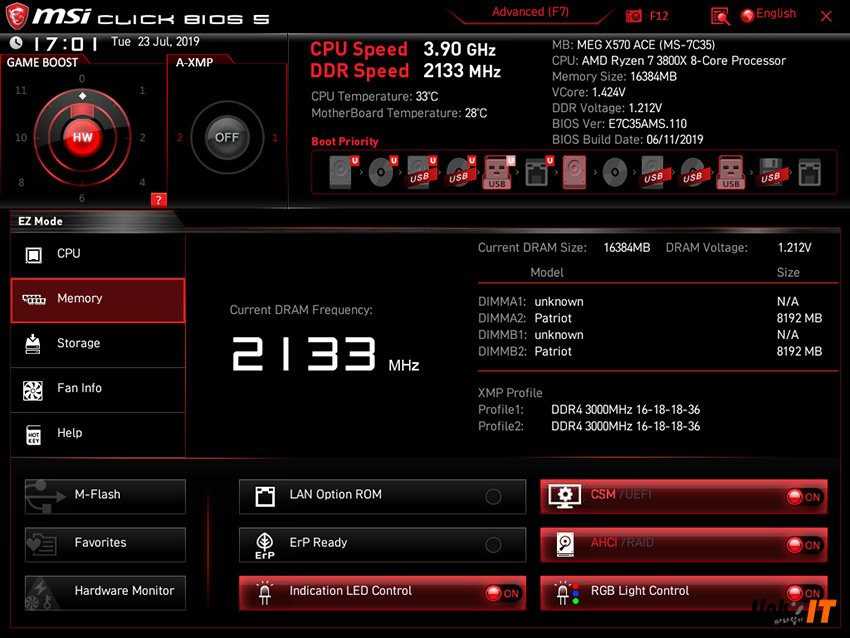Image resolution: width=850 pixels, height=638 pixels.
Task: Click the CPU Temperature 33°C reading
Action: (374, 96)
